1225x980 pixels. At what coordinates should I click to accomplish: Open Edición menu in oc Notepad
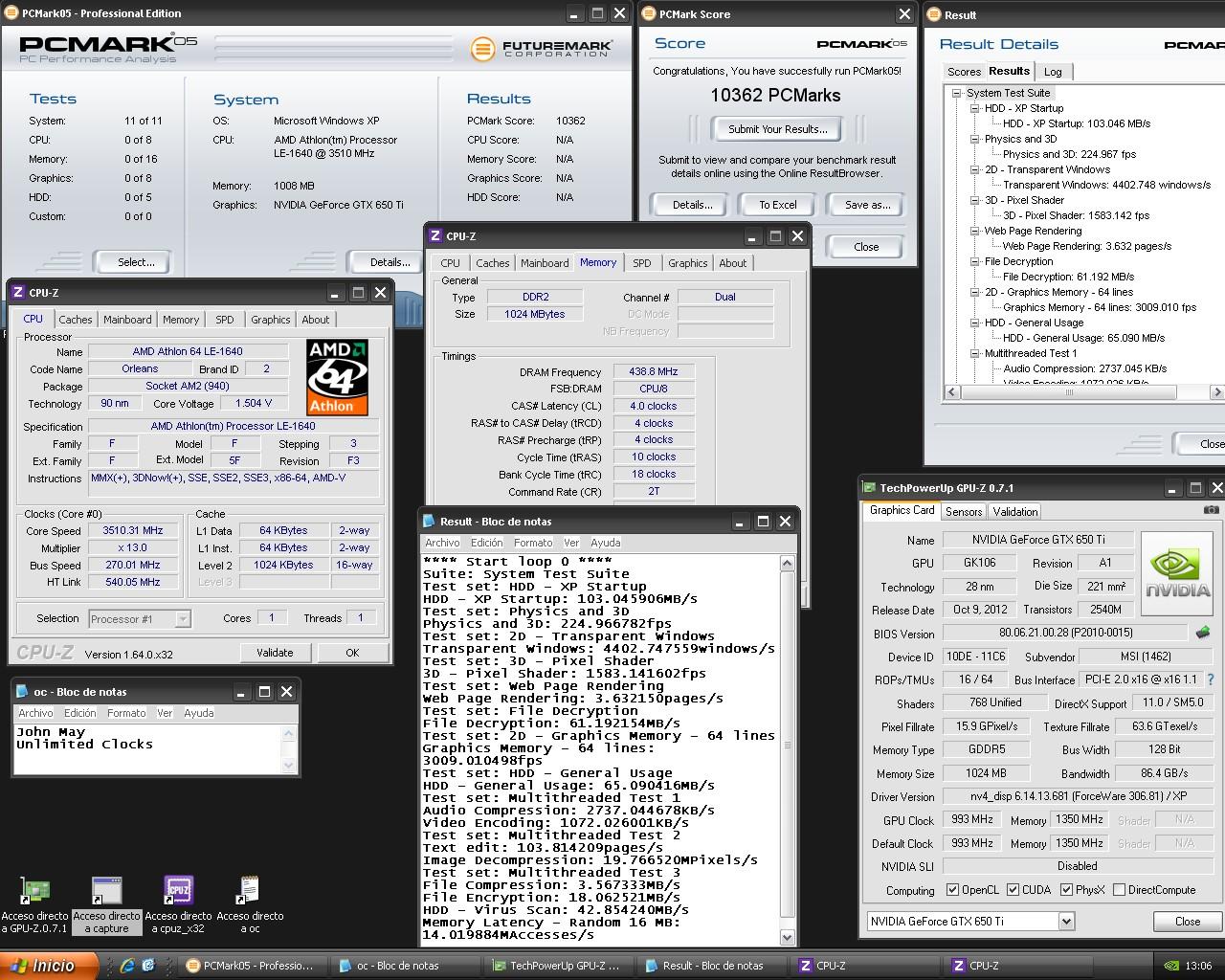point(80,713)
